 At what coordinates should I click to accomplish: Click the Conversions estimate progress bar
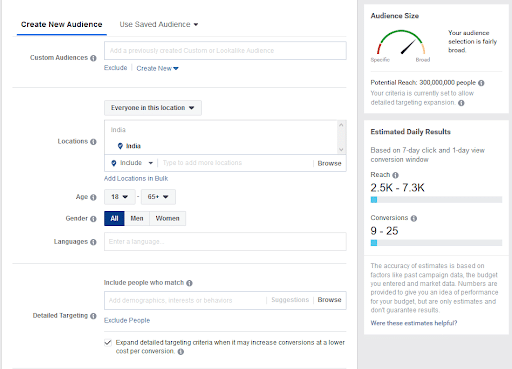436,243
